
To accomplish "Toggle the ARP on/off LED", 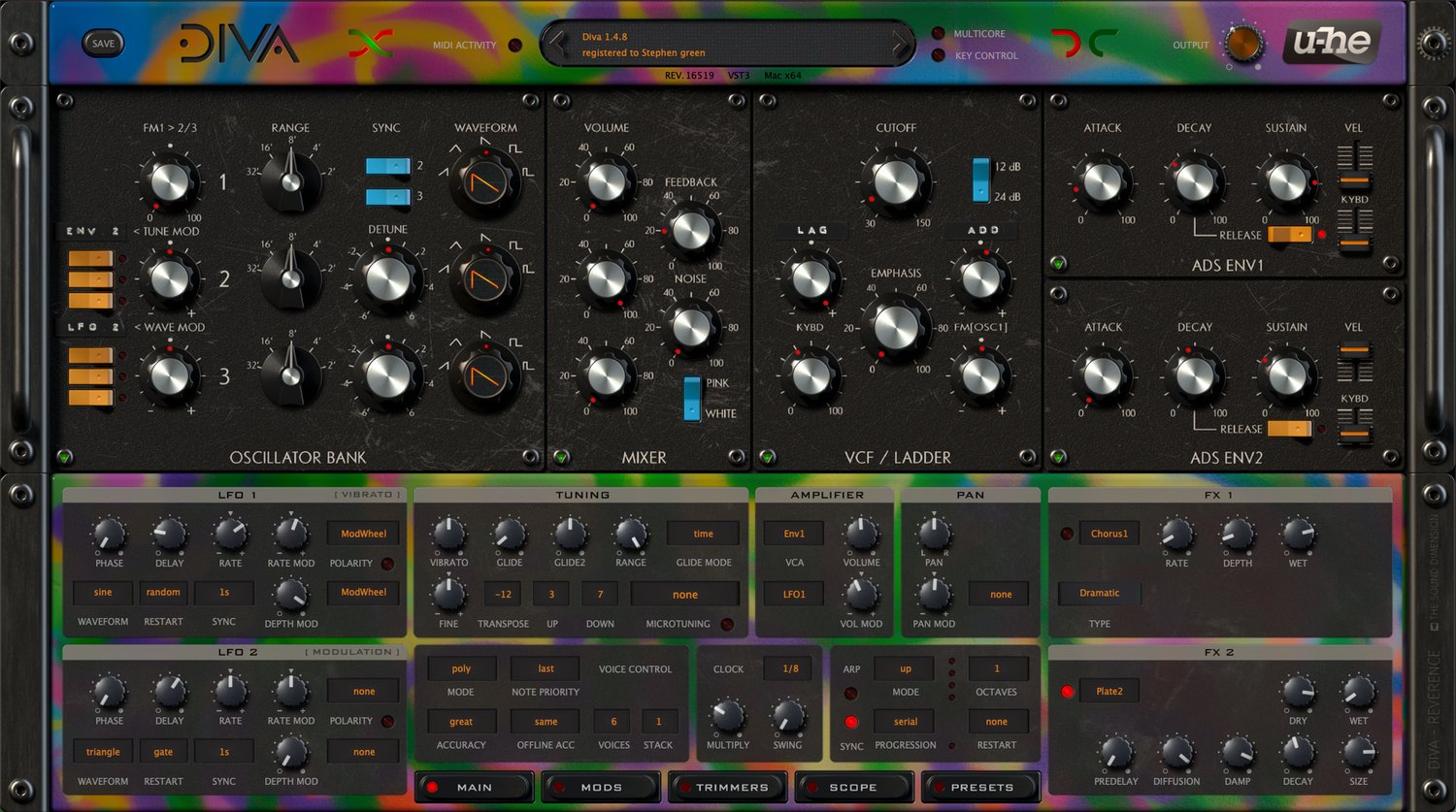I will tap(851, 694).
